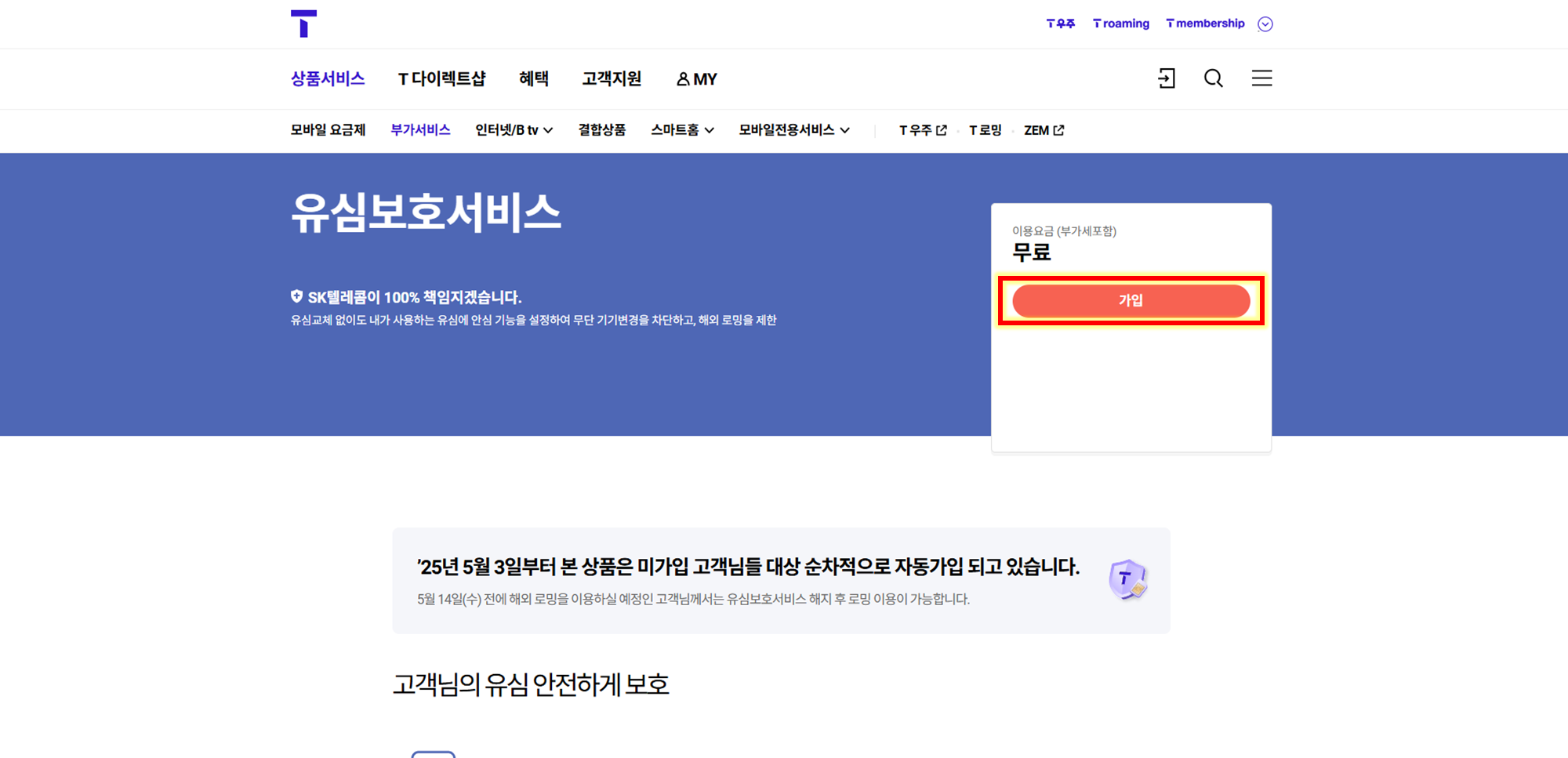Open the hamburger full menu icon
Screen dimensions: 1568x758
point(1261,78)
